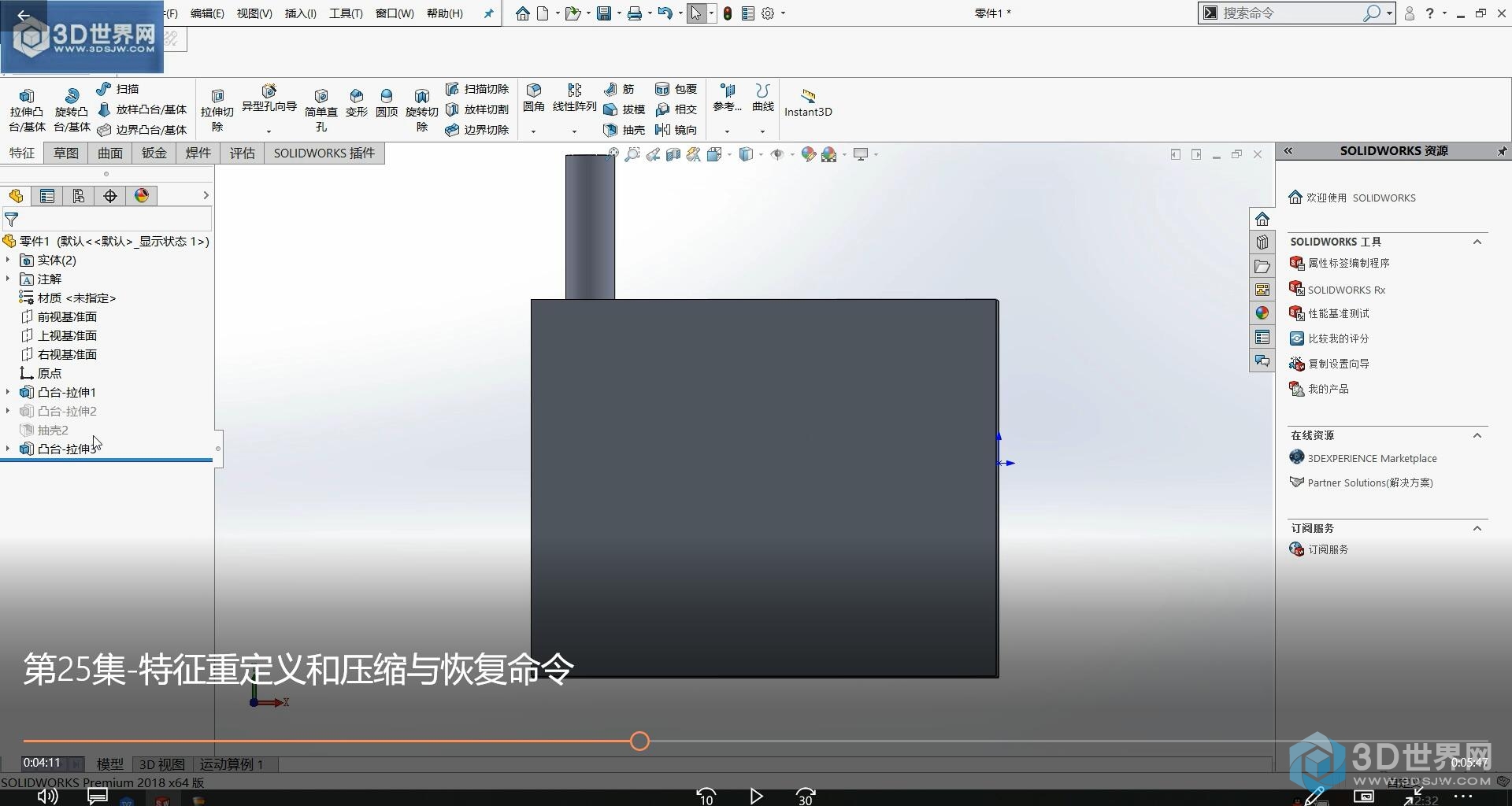Viewport: 1512px width, 806px height.
Task: Click the rebuild traffic light icon
Action: coord(728,13)
